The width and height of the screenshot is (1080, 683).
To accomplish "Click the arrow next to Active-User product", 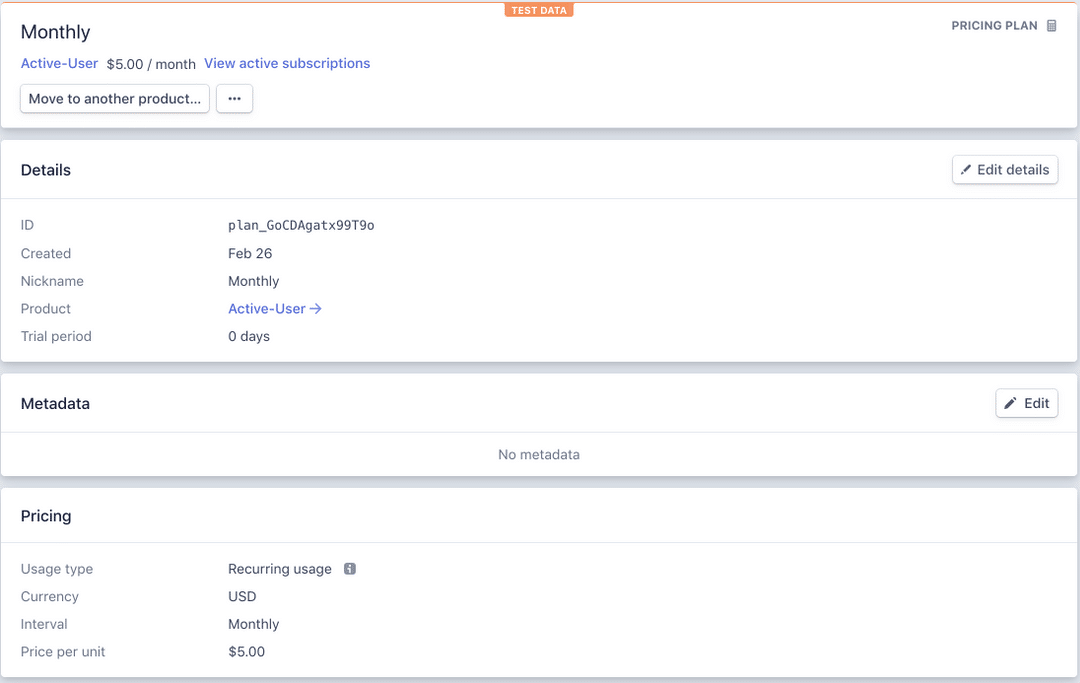I will point(316,309).
